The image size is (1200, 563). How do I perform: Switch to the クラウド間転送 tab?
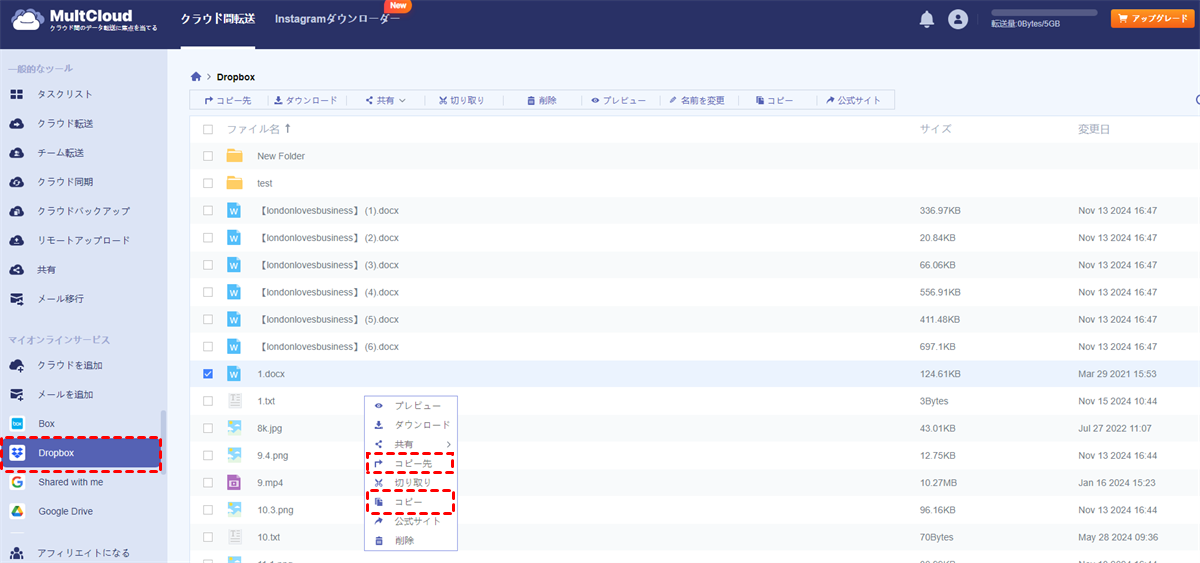tap(217, 19)
